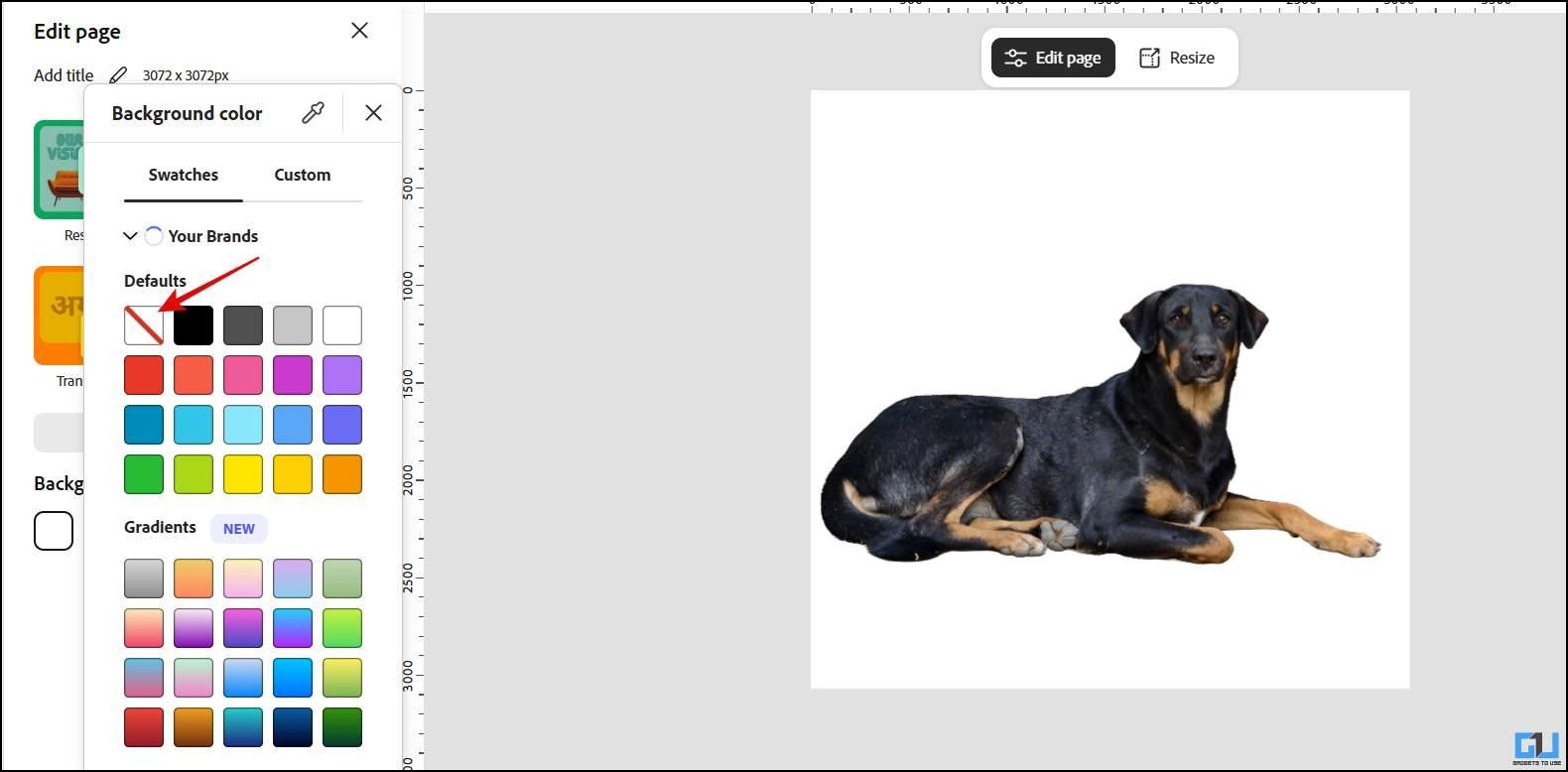Select the transparent no-color swatch
The image size is (1568, 772).
click(x=144, y=325)
